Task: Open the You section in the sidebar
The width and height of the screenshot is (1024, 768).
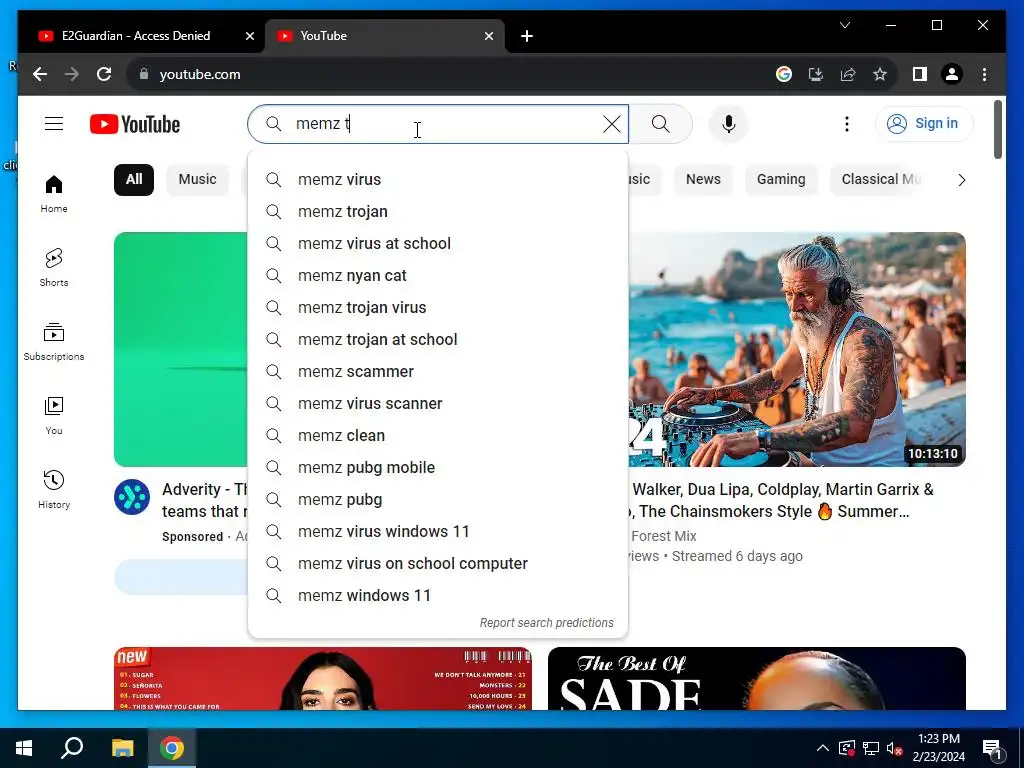Action: [54, 416]
